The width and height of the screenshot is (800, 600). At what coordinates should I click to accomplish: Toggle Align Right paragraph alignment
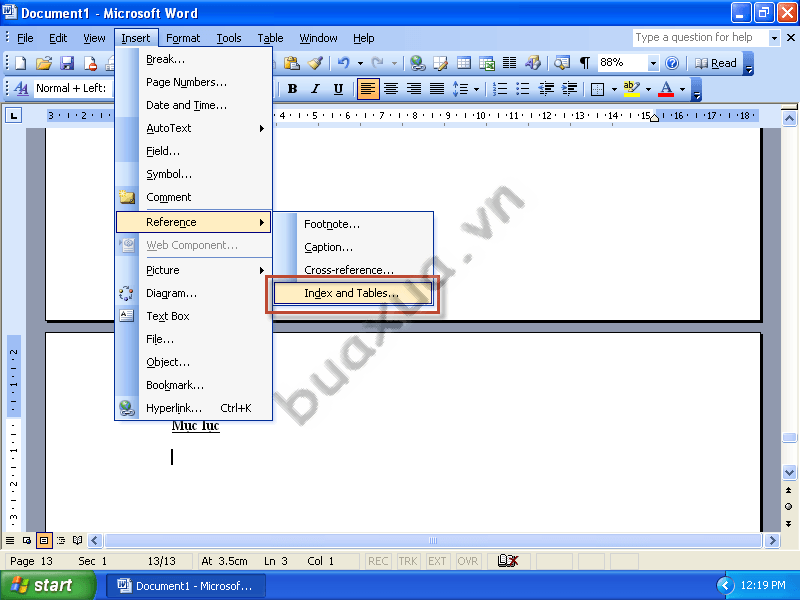pos(414,89)
